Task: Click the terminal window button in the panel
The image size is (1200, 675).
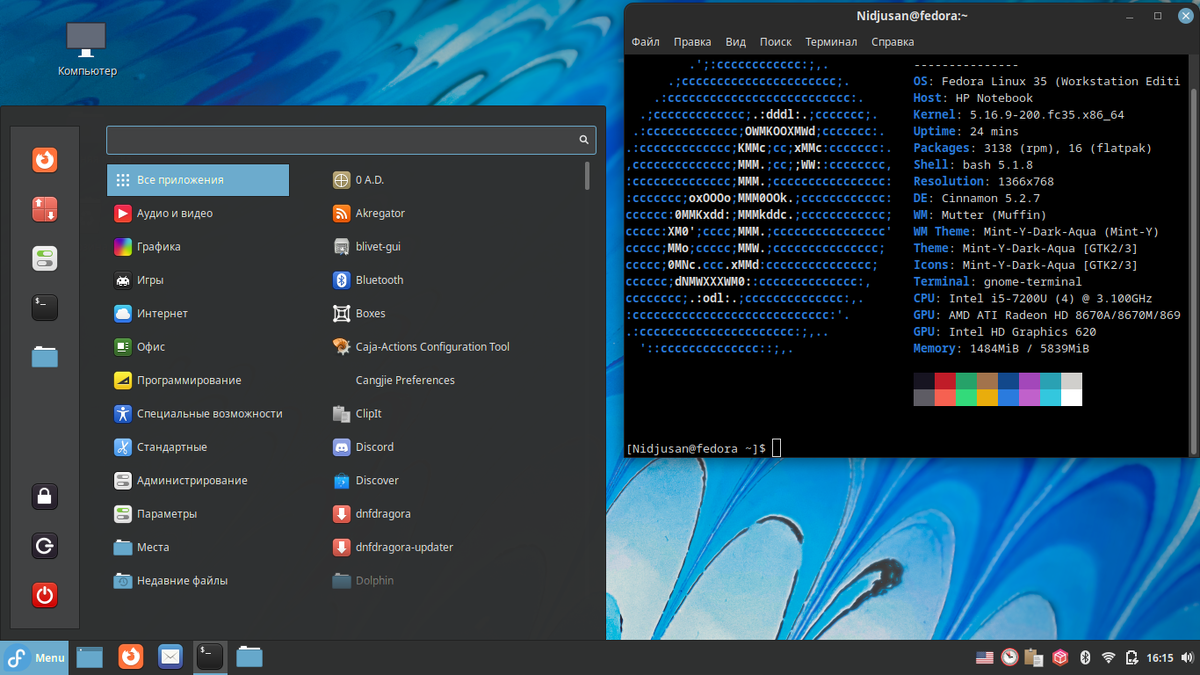Action: (x=210, y=657)
